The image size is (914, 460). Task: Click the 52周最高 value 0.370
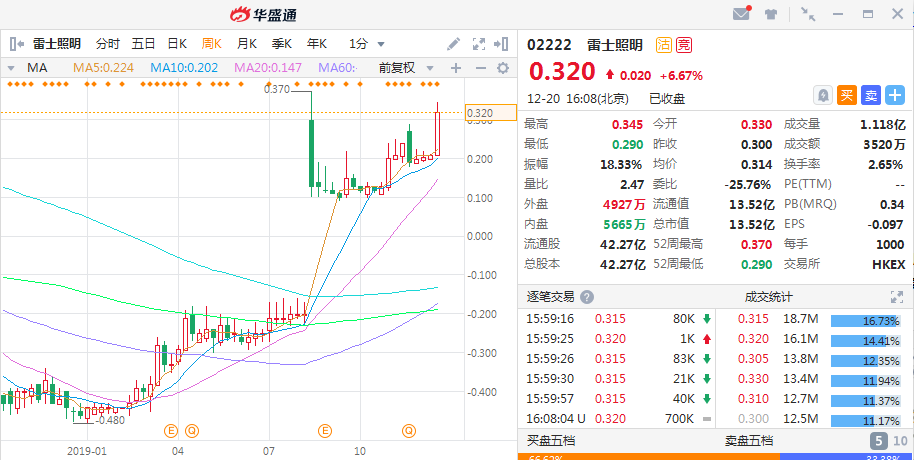[x=756, y=244]
